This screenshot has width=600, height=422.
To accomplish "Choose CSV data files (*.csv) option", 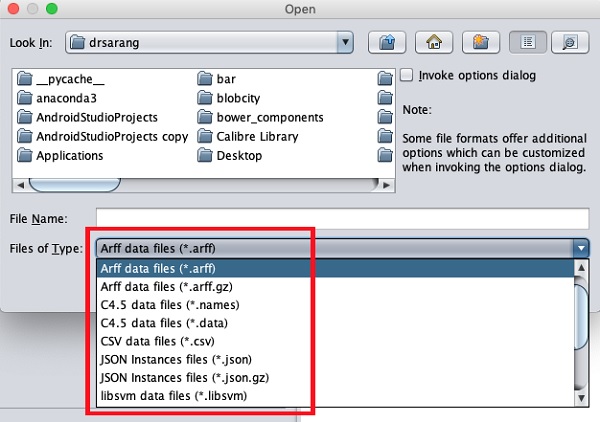I will pyautogui.click(x=335, y=341).
